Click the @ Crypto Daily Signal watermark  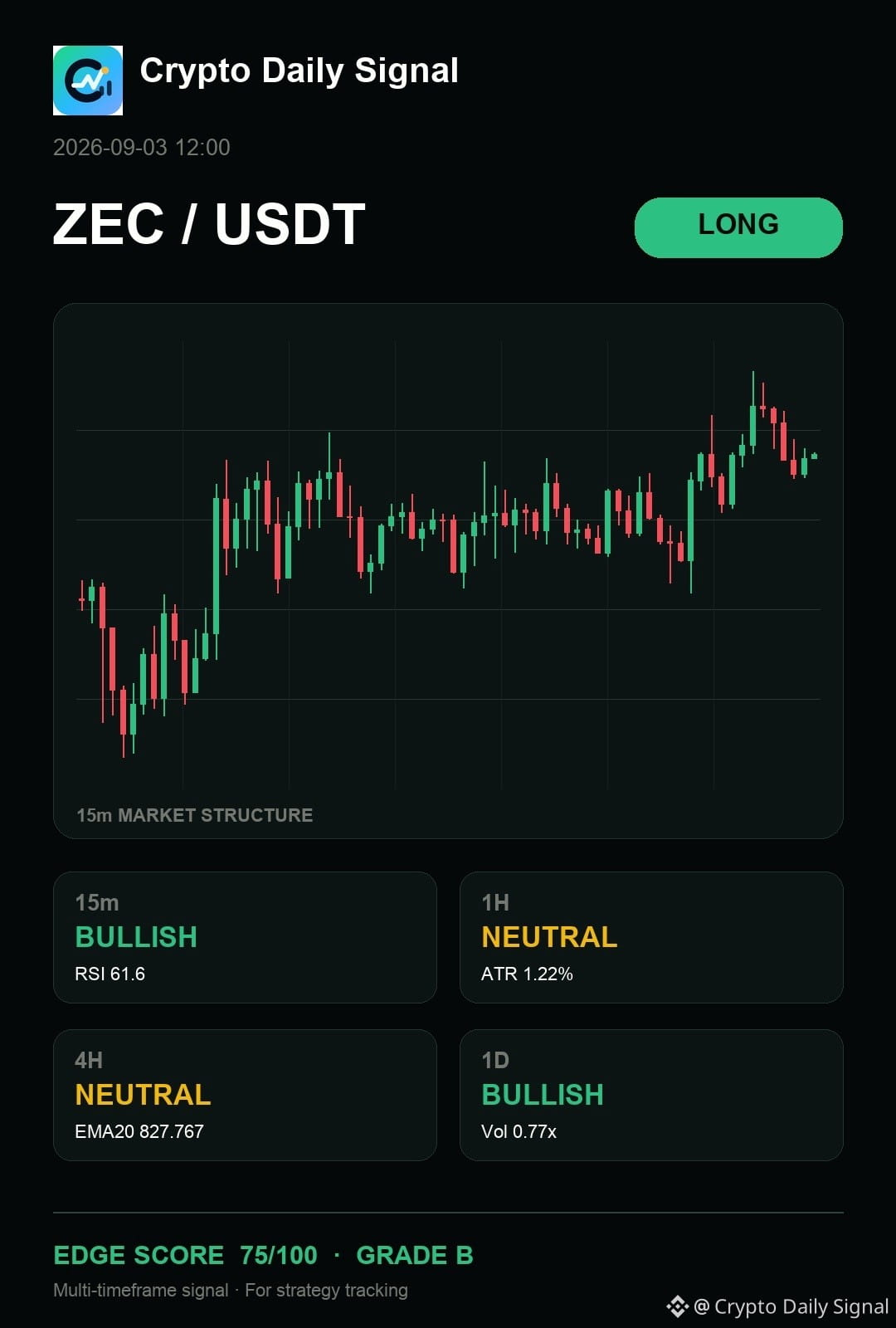coord(791,1306)
